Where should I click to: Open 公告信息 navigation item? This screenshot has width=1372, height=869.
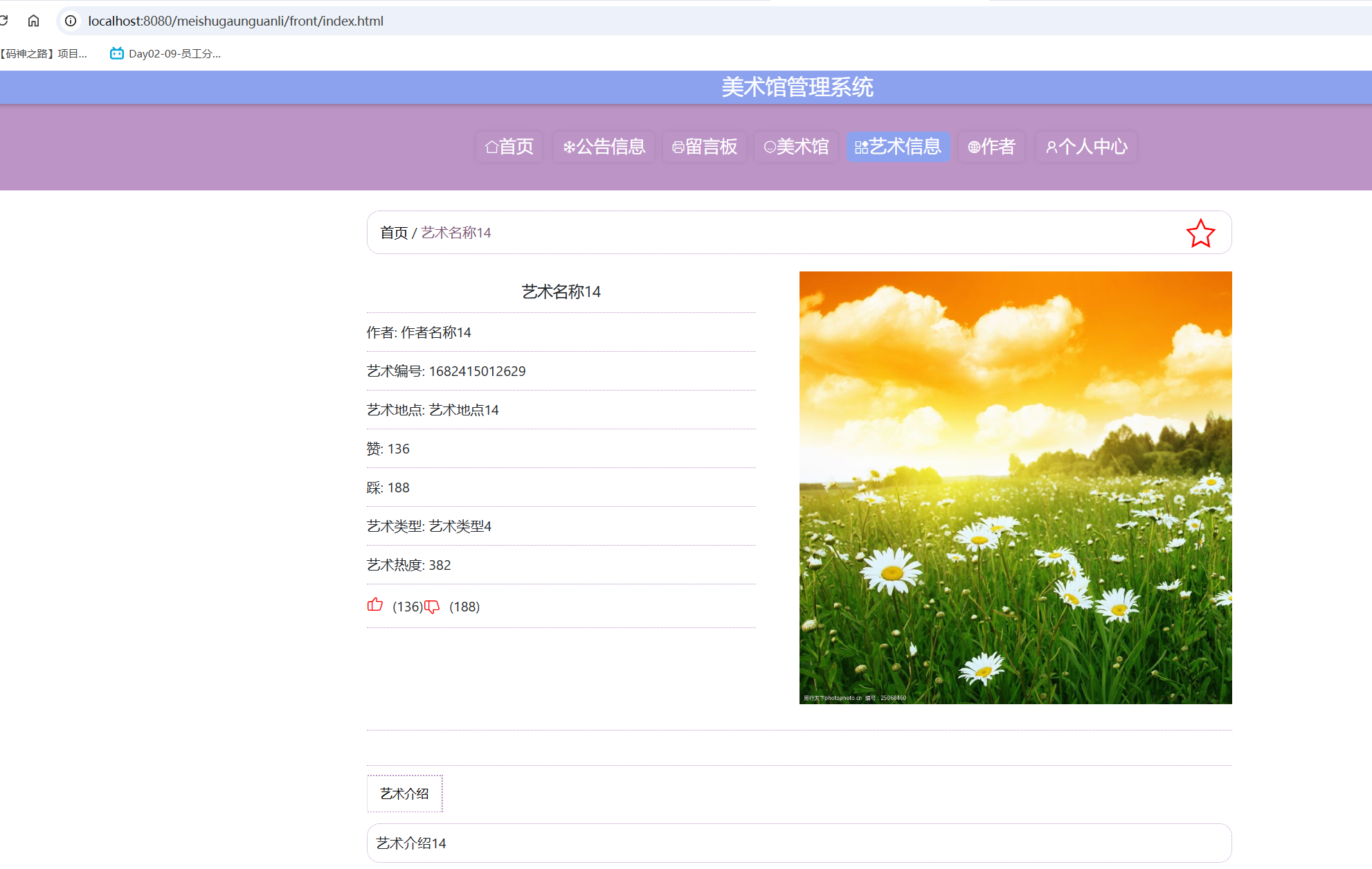[604, 147]
